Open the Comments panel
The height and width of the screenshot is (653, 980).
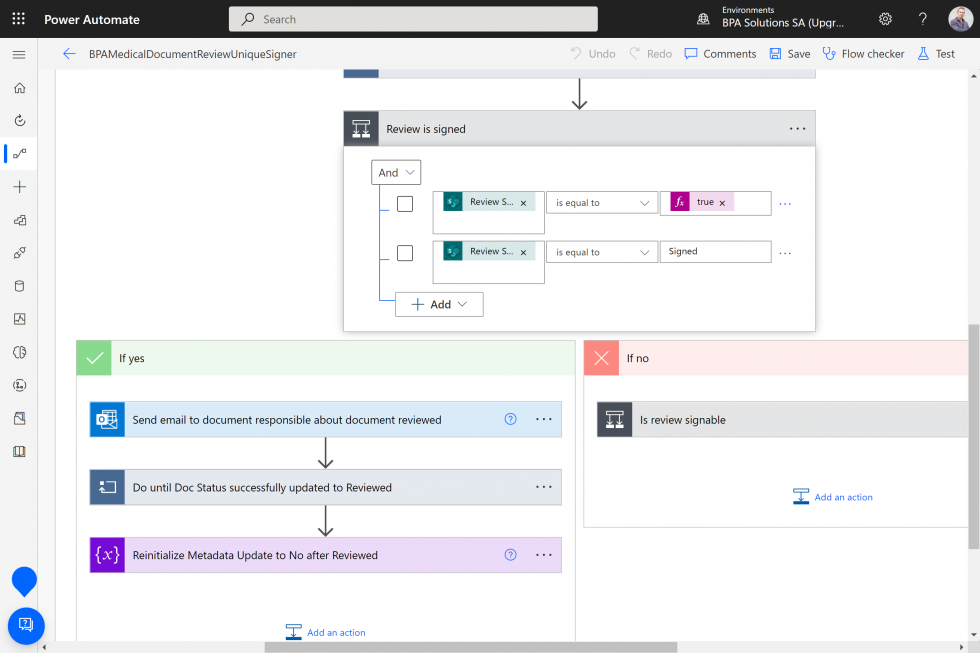[x=719, y=53]
